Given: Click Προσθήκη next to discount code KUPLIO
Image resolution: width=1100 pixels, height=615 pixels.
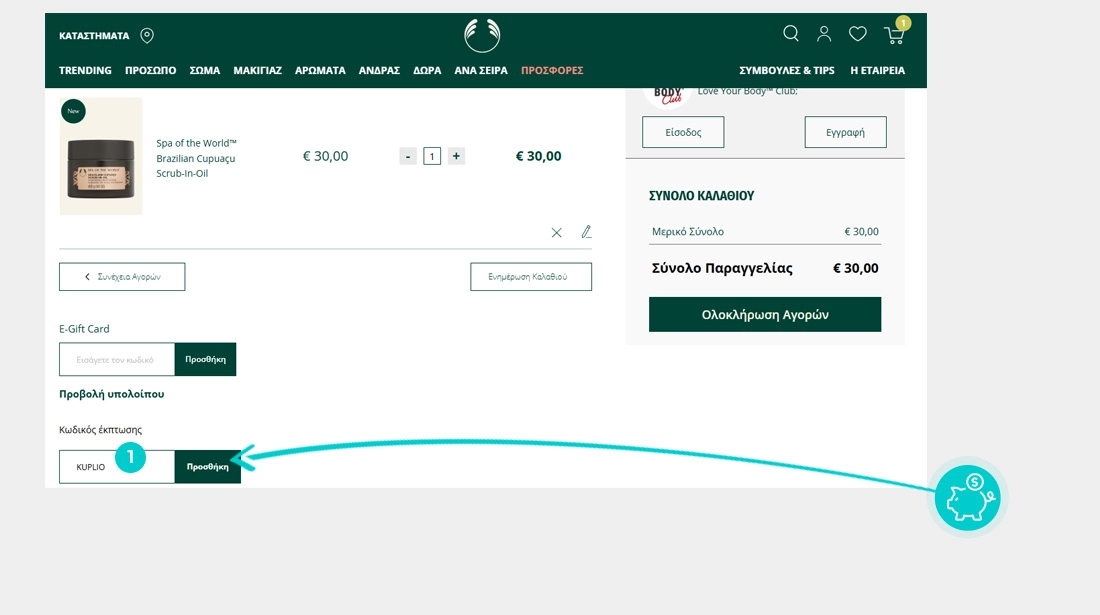Looking at the screenshot, I should pyautogui.click(x=208, y=467).
